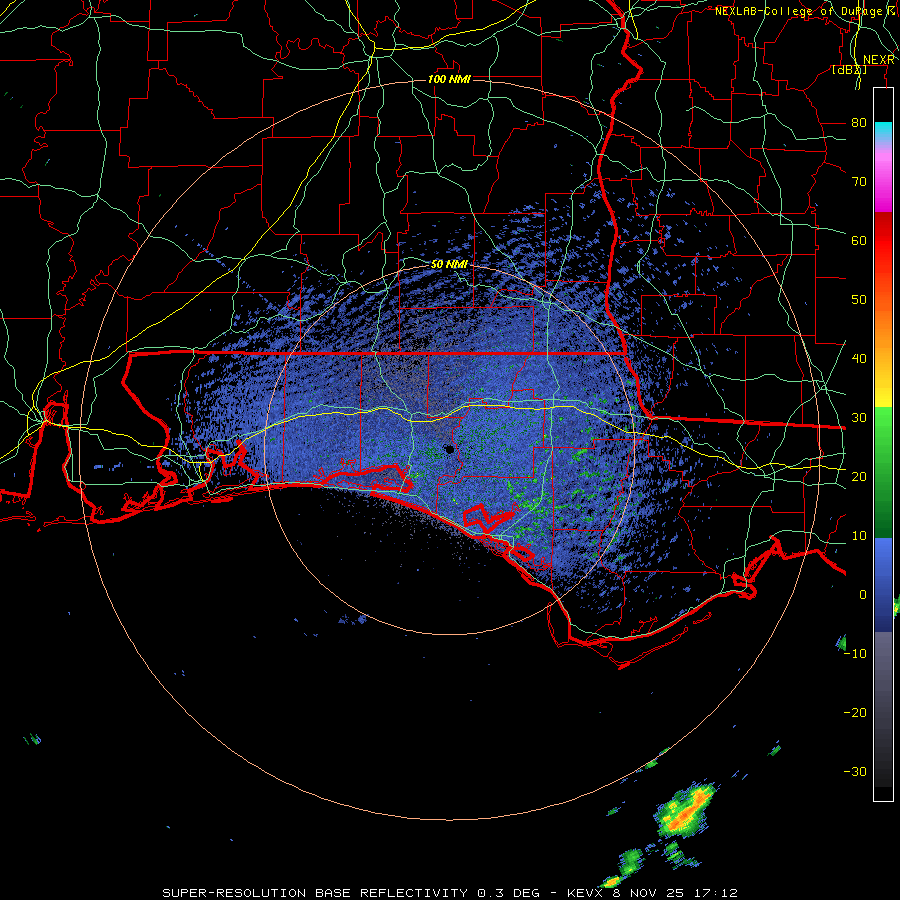900x900 pixels.
Task: Select the 70 value on dBZ scale
Action: click(x=859, y=182)
